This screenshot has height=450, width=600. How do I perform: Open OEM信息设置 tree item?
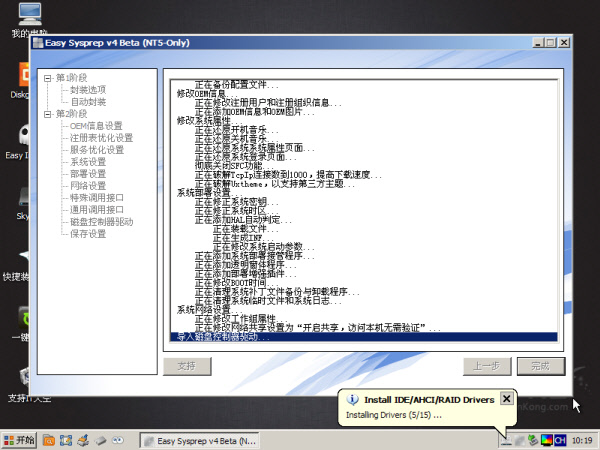[x=96, y=126]
